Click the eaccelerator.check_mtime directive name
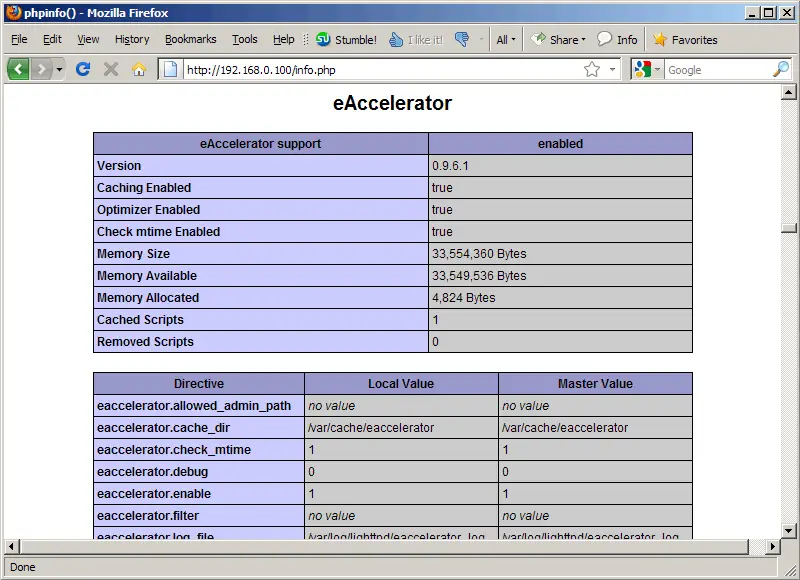This screenshot has height=580, width=800. 174,449
